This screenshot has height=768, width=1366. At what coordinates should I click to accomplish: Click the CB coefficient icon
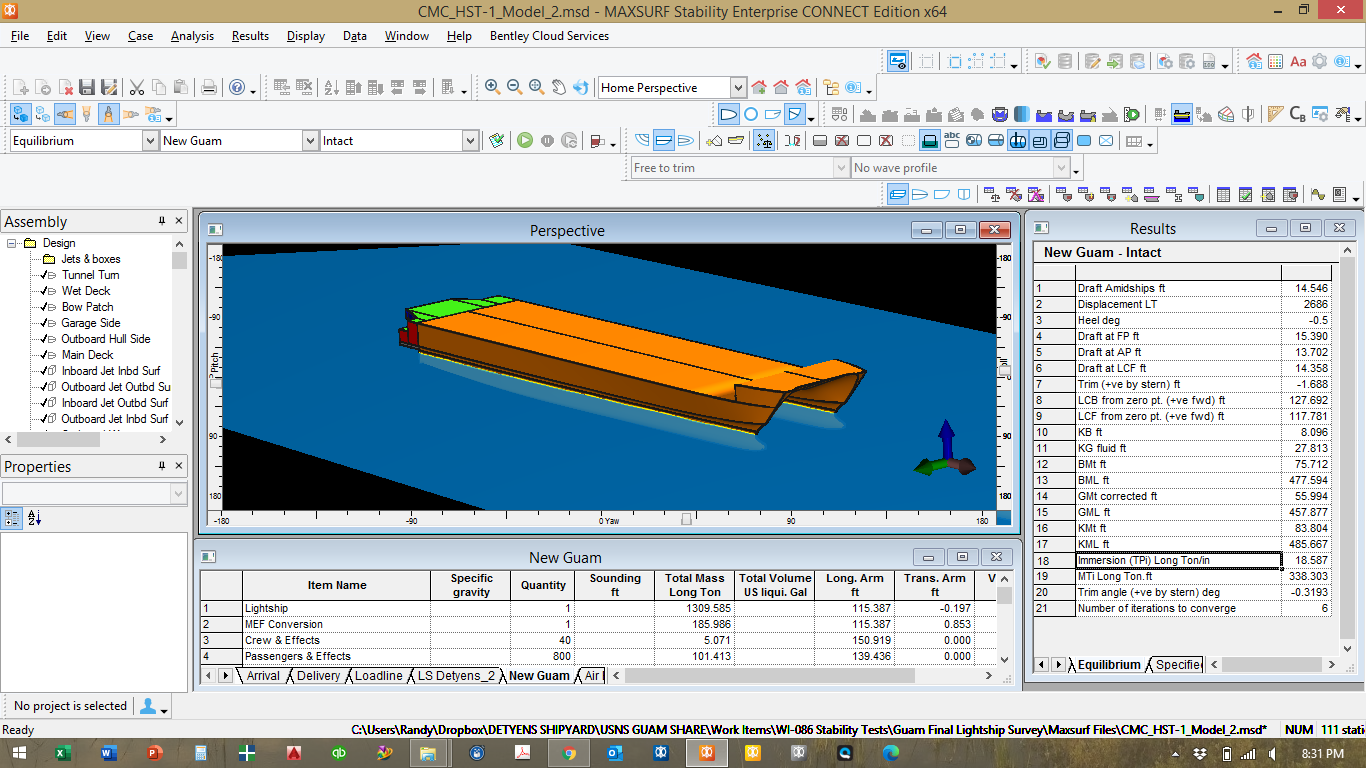tap(1297, 114)
